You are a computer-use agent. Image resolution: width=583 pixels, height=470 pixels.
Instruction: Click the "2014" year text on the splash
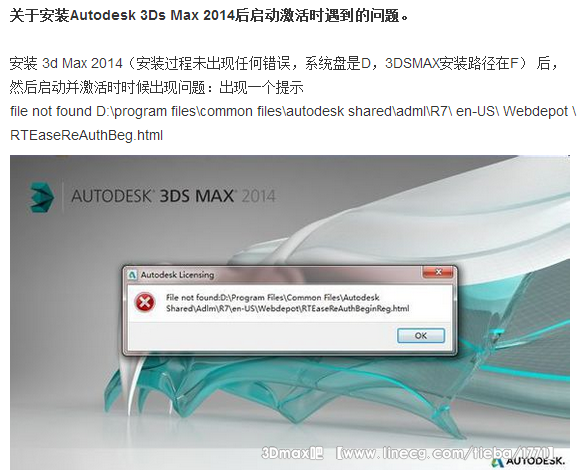click(259, 196)
